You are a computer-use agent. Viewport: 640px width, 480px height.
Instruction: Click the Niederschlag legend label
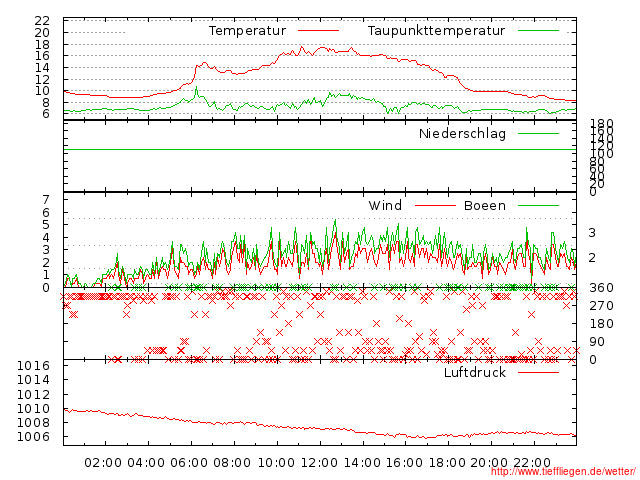pos(462,133)
